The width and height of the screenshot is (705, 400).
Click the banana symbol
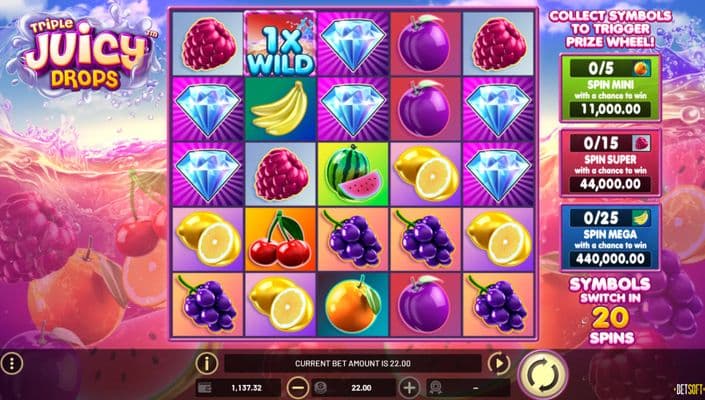(x=281, y=109)
